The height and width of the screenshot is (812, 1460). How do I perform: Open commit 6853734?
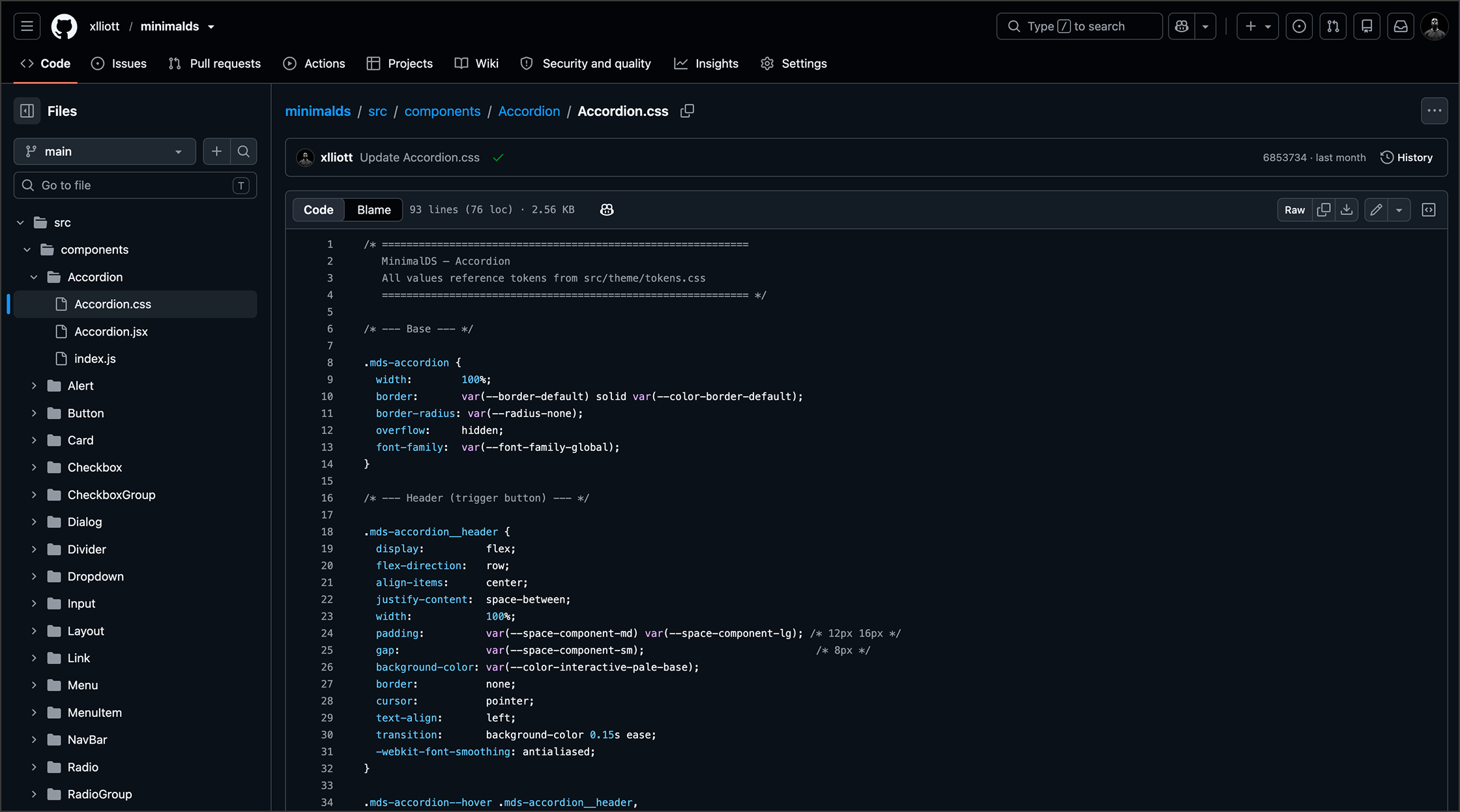point(1285,157)
